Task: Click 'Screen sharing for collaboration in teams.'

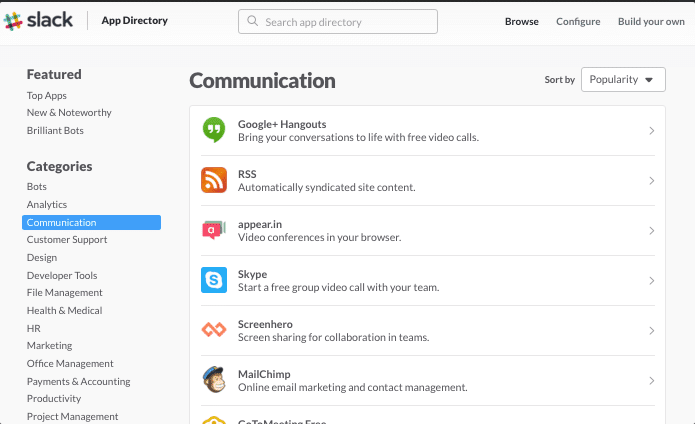Action: pos(333,338)
